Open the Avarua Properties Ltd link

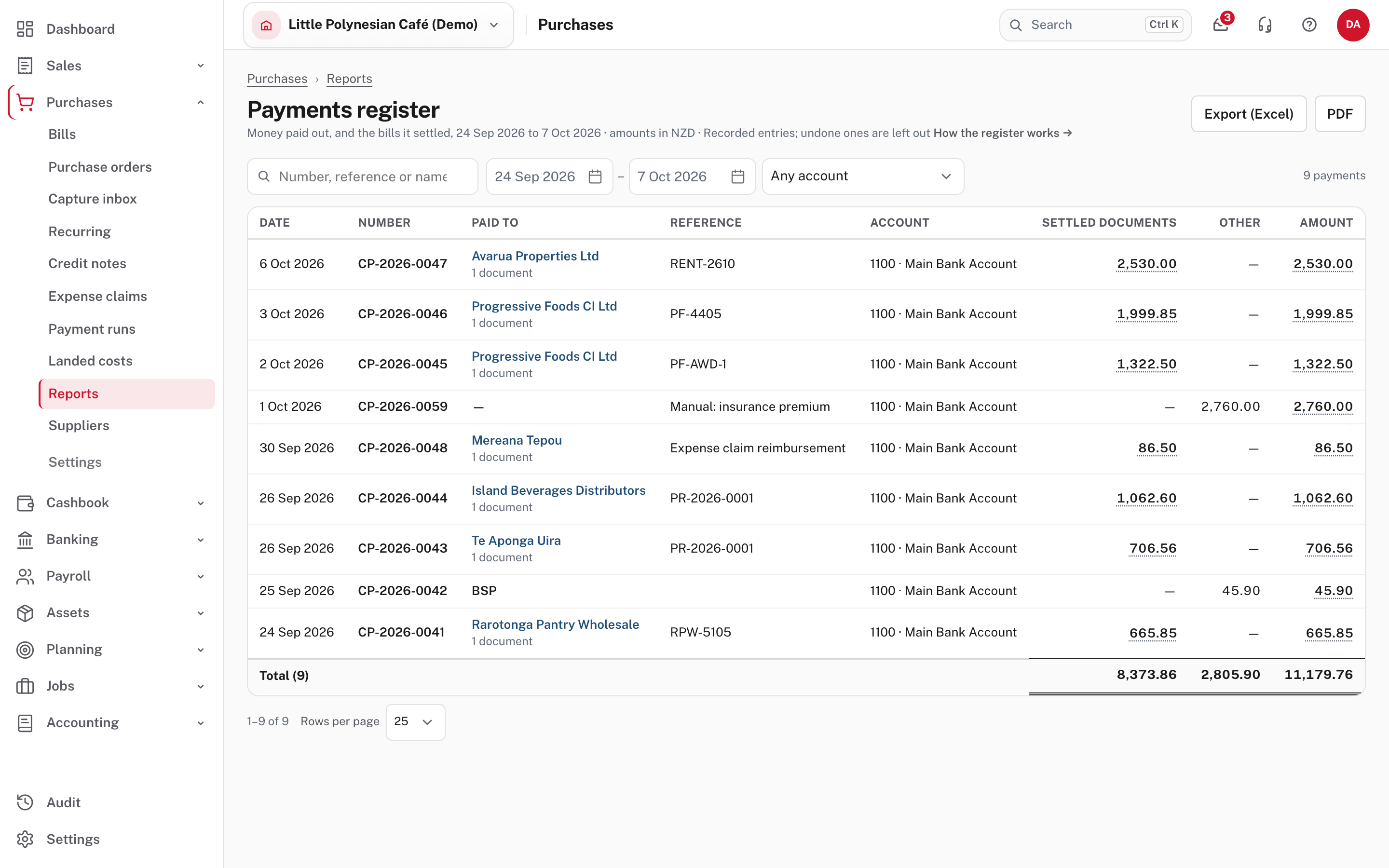tap(535, 256)
